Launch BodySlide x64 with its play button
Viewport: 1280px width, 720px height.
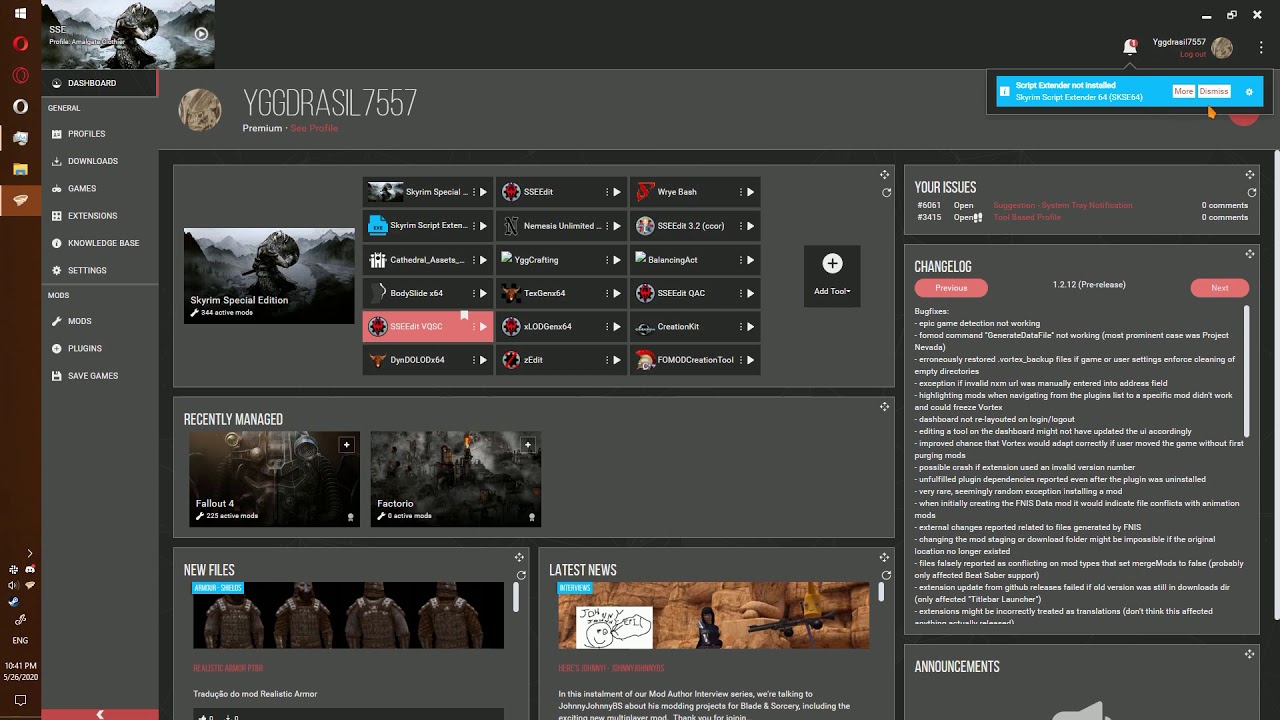click(484, 293)
